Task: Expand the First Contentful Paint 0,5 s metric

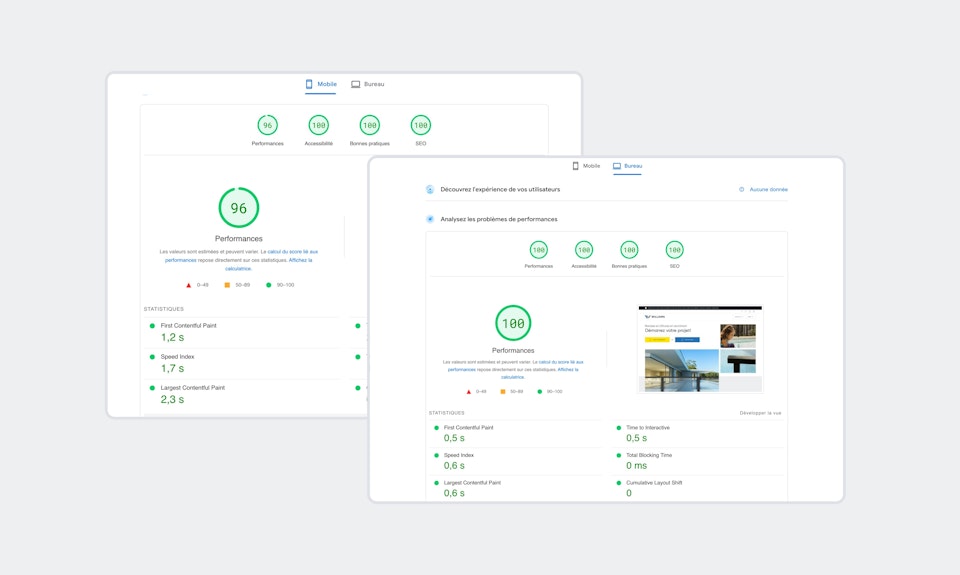Action: pos(470,433)
